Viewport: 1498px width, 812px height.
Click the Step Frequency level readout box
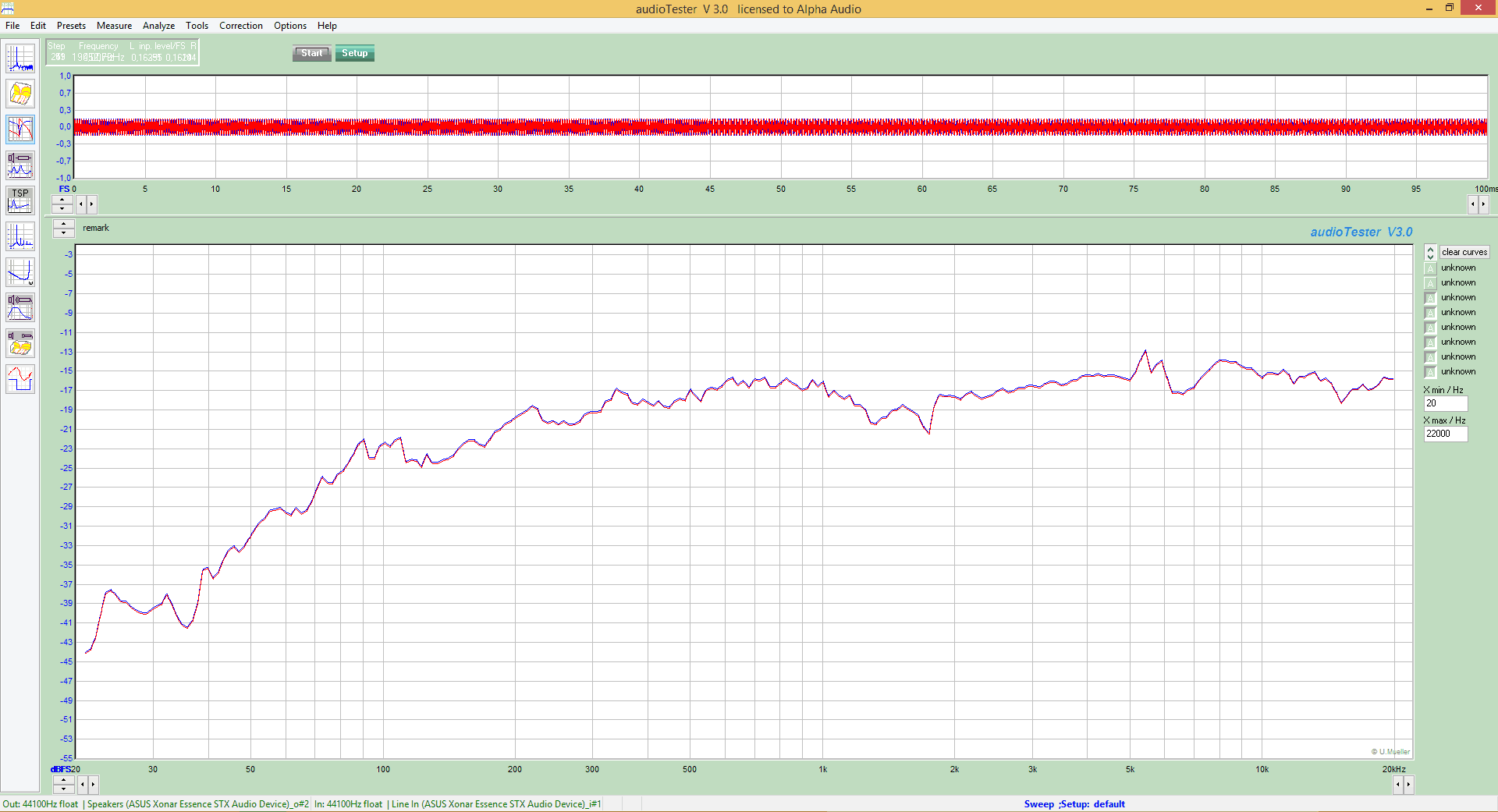122,52
